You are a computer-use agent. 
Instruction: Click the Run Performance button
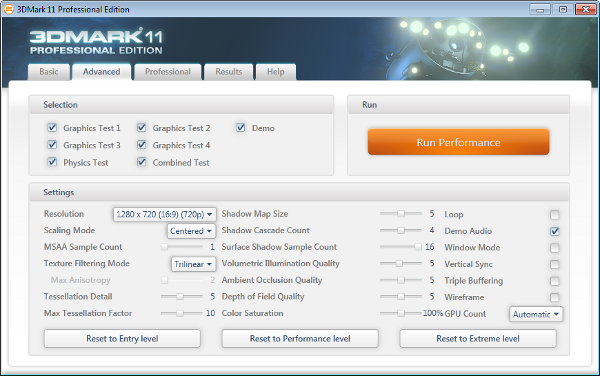[458, 142]
